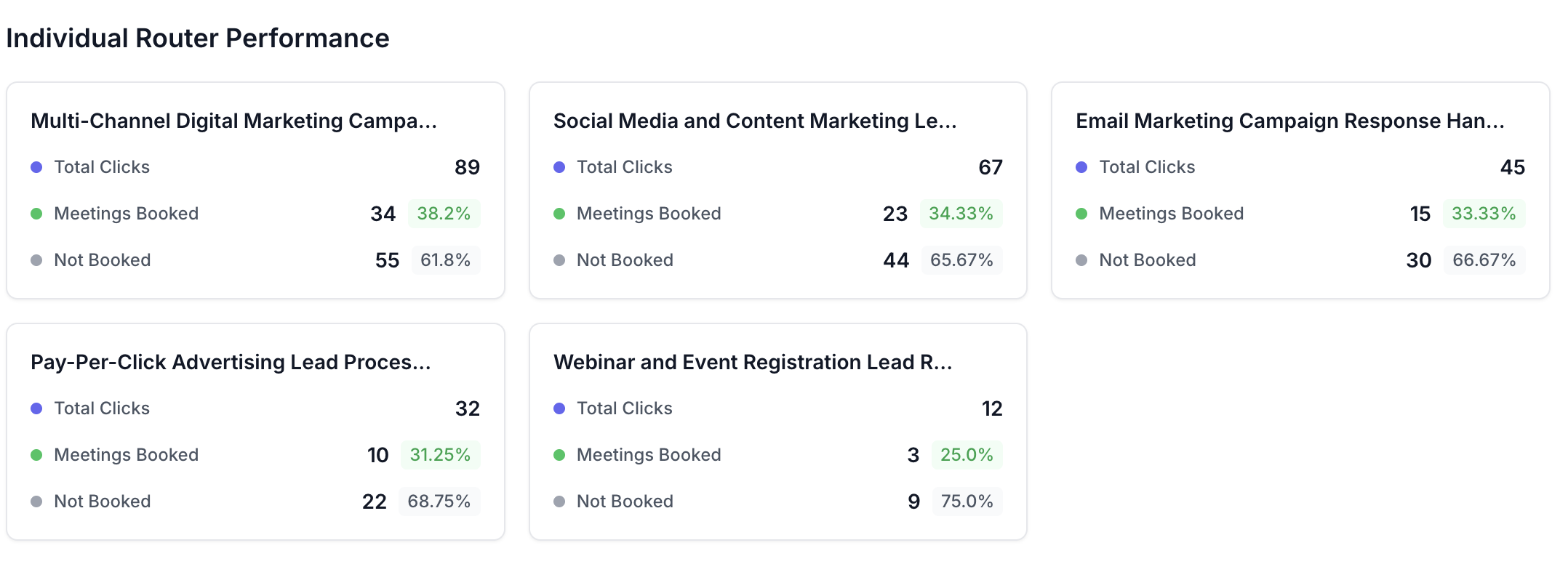The width and height of the screenshot is (1568, 564).
Task: Open the Social Media and Content Marketing router title
Action: (754, 121)
